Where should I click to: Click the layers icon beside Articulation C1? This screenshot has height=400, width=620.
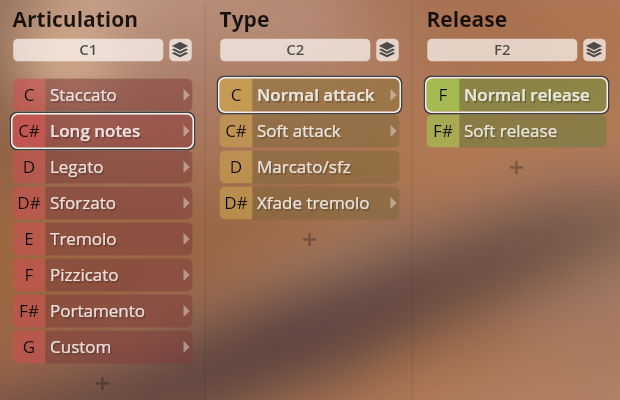coord(179,50)
